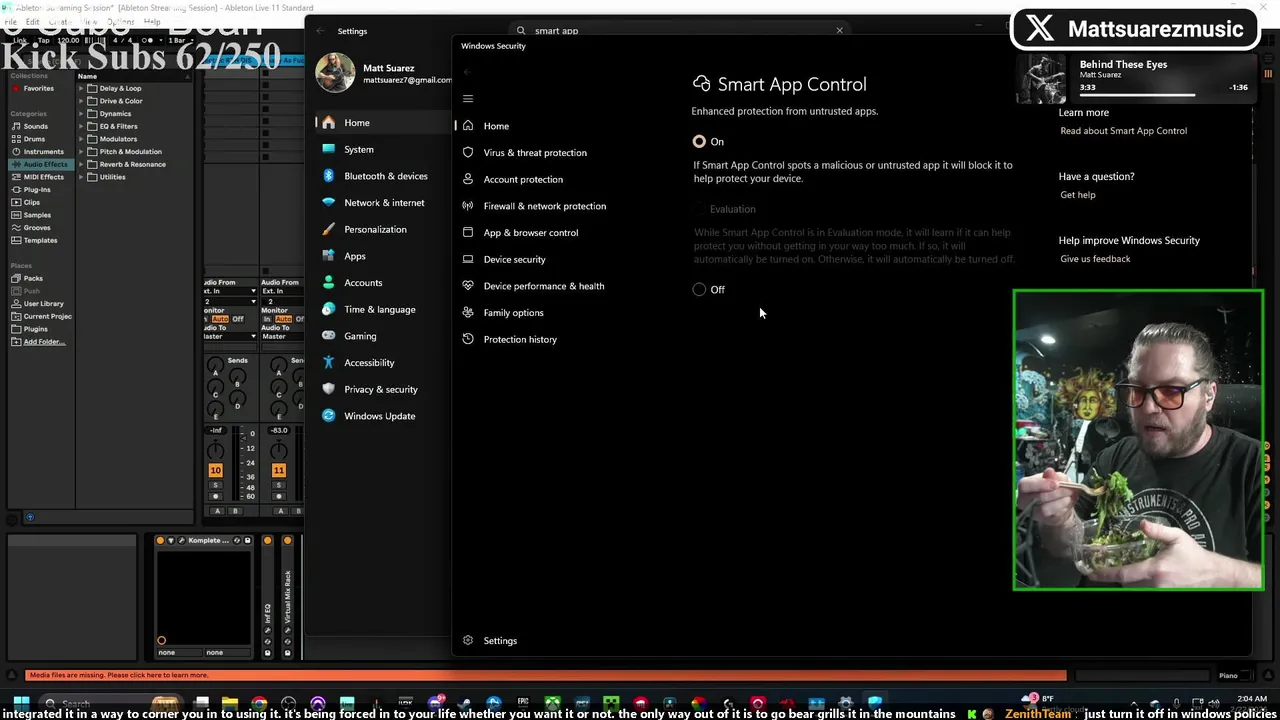Image resolution: width=1280 pixels, height=720 pixels.
Task: Select Sounds category in Ableton browser
Action: point(35,126)
